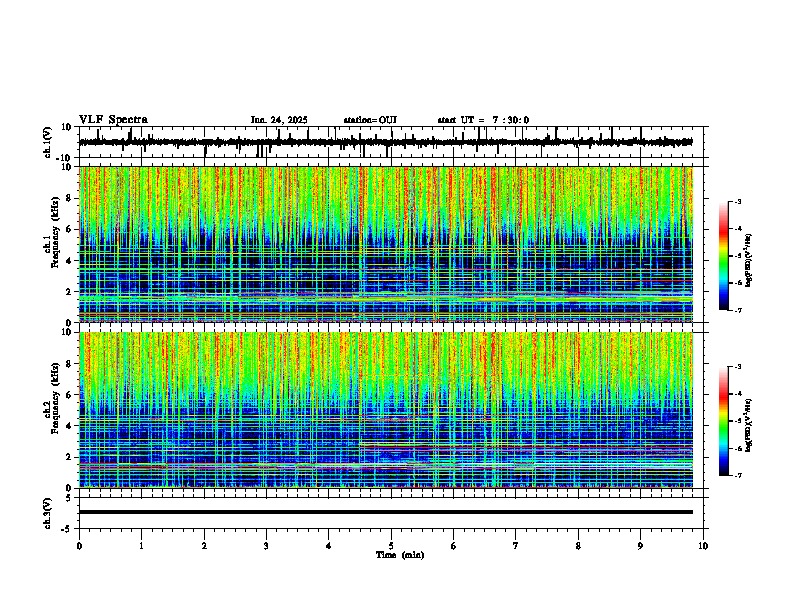Click the '-7' label on ch.2 colorbar
Viewport: 792px width, 612px height.
pyautogui.click(x=737, y=475)
